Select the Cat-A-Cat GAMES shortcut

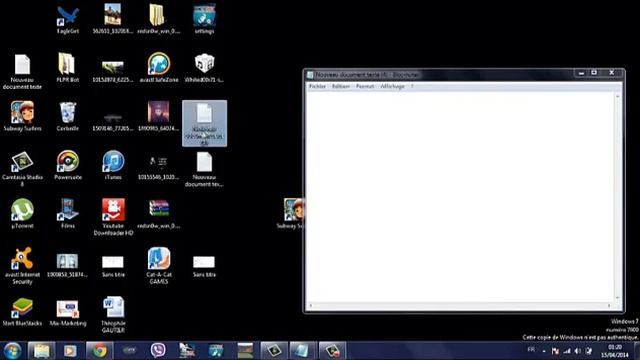tap(159, 266)
